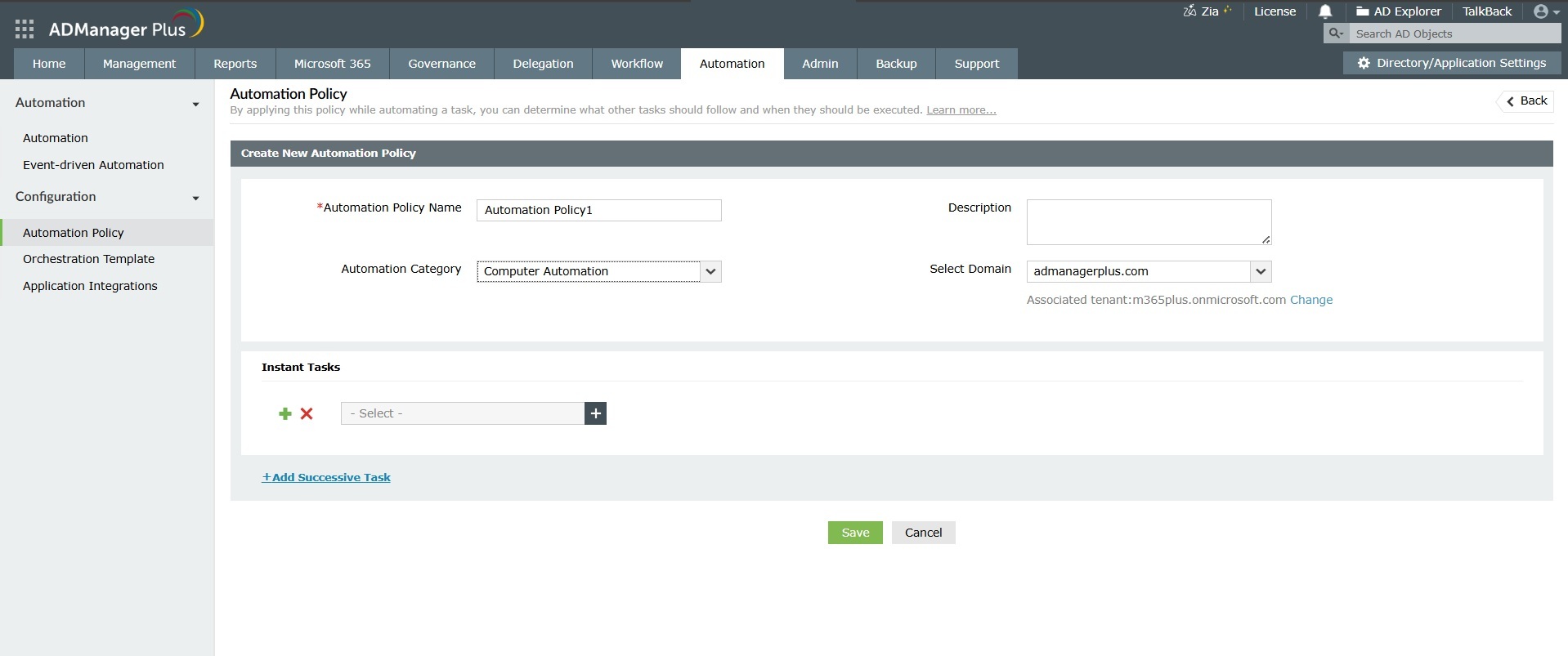The width and height of the screenshot is (1568, 656).
Task: Open the License link
Action: (1275, 11)
